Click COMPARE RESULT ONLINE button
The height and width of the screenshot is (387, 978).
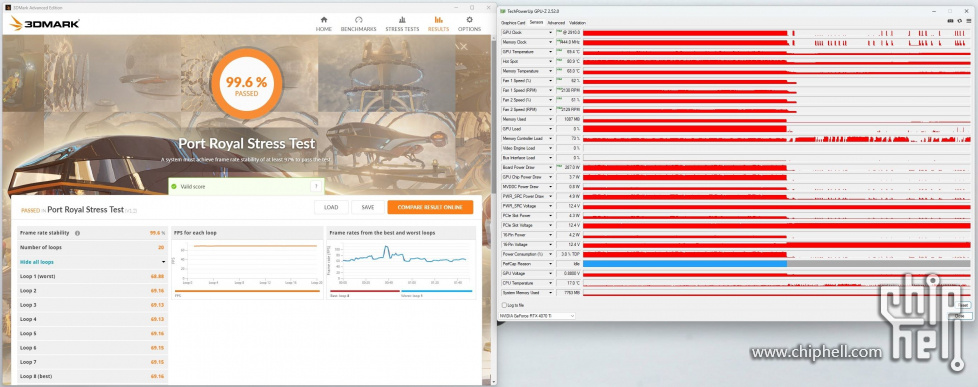[430, 207]
